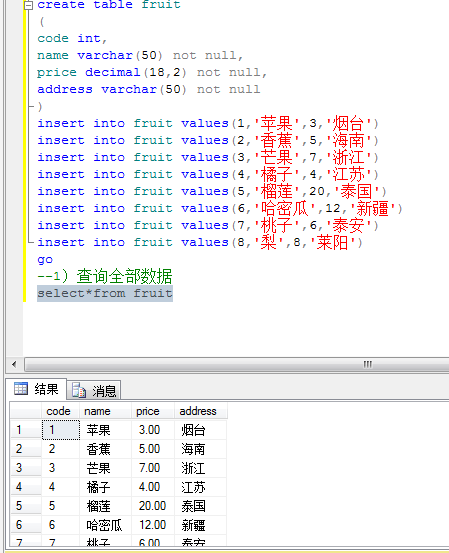Viewport: 449px width, 553px height.
Task: Click the 查询全部数据 comment line
Action: [105, 276]
